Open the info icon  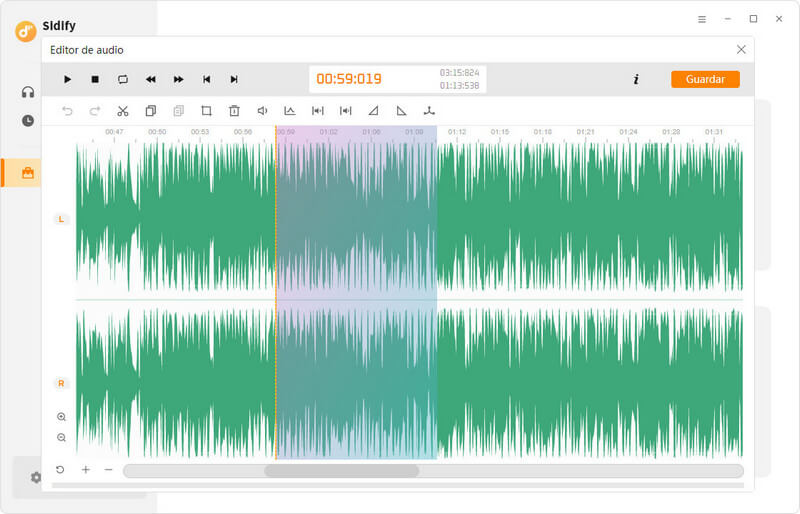[x=636, y=79]
